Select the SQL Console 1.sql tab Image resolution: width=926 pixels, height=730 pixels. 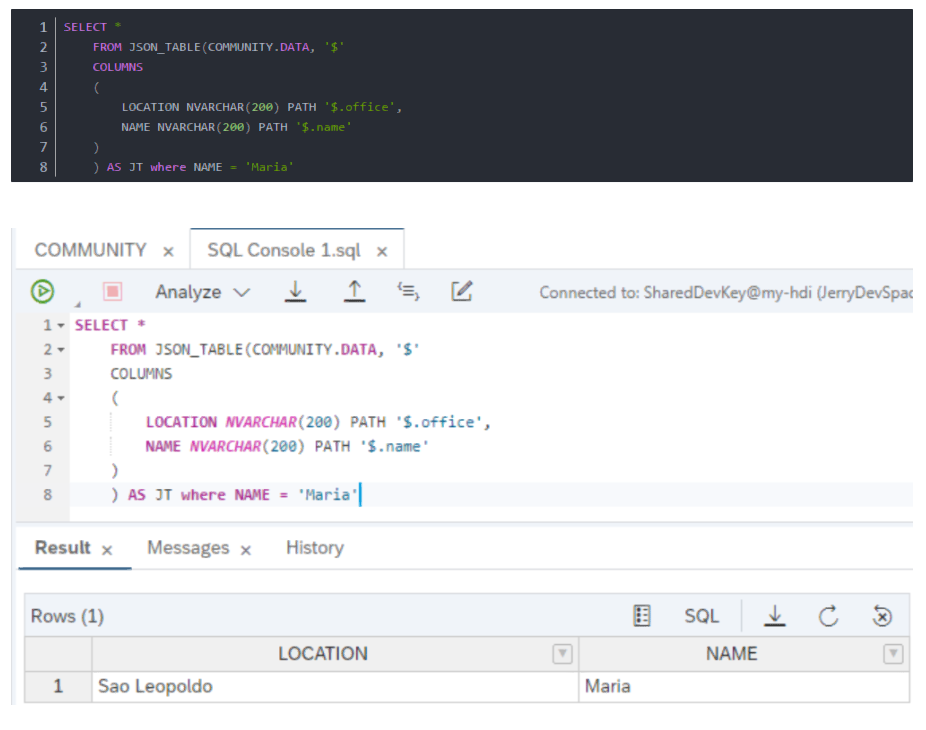click(x=284, y=250)
